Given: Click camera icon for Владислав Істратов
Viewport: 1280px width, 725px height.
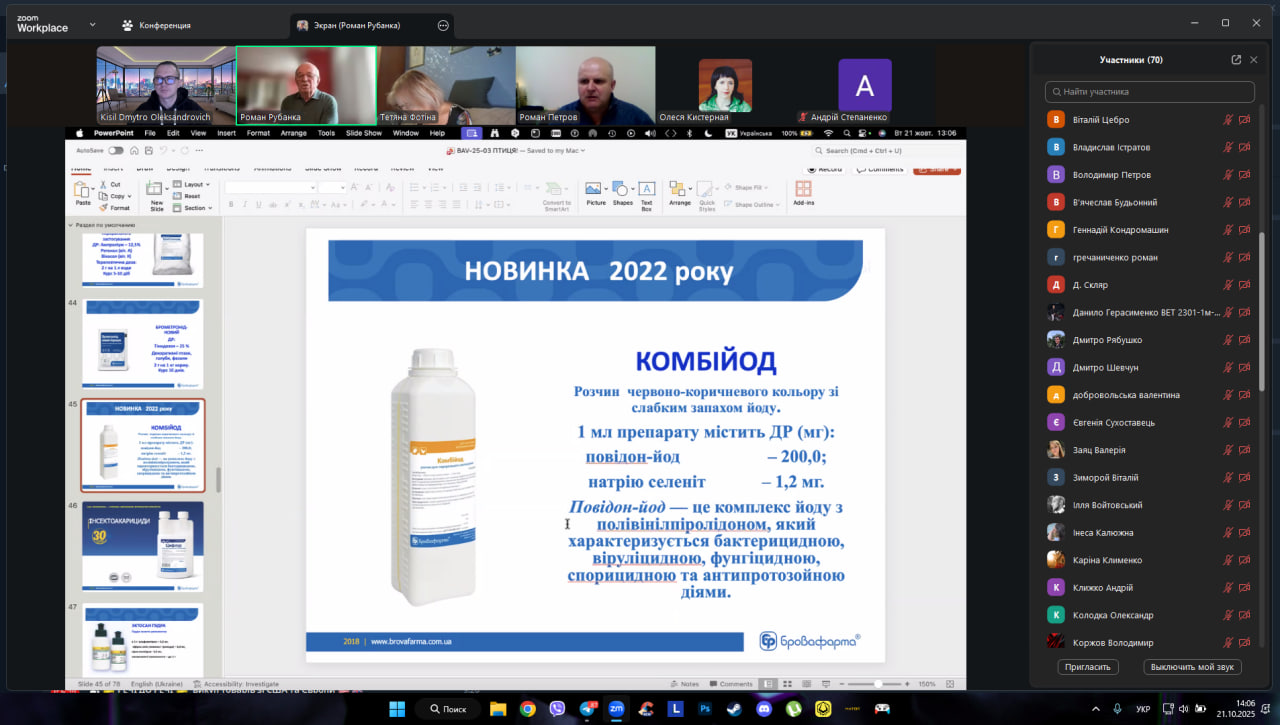Looking at the screenshot, I should pyautogui.click(x=1245, y=147).
